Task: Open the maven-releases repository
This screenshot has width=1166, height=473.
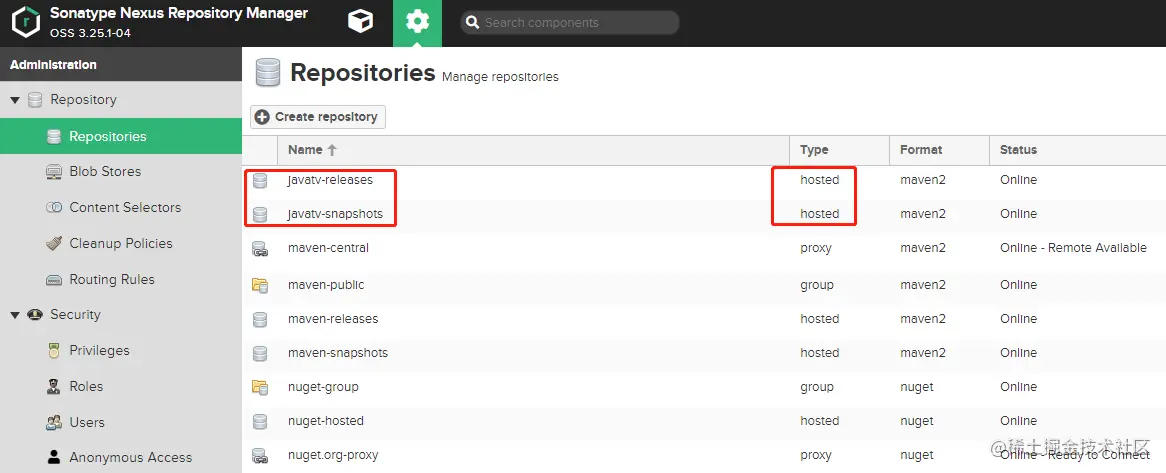Action: (x=332, y=319)
